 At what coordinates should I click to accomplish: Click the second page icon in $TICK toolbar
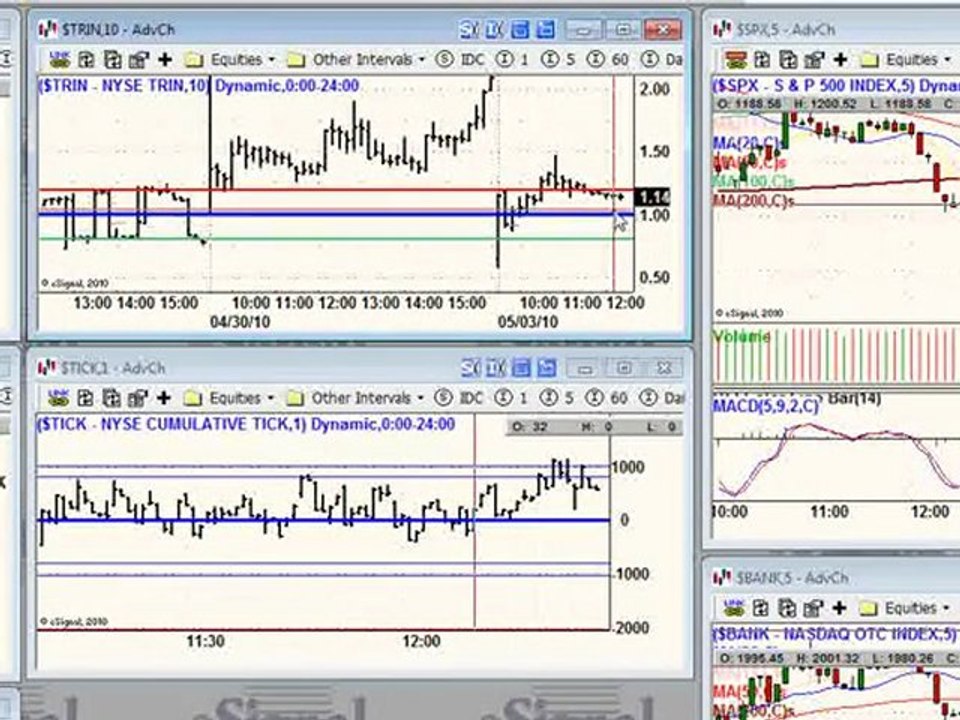86,398
